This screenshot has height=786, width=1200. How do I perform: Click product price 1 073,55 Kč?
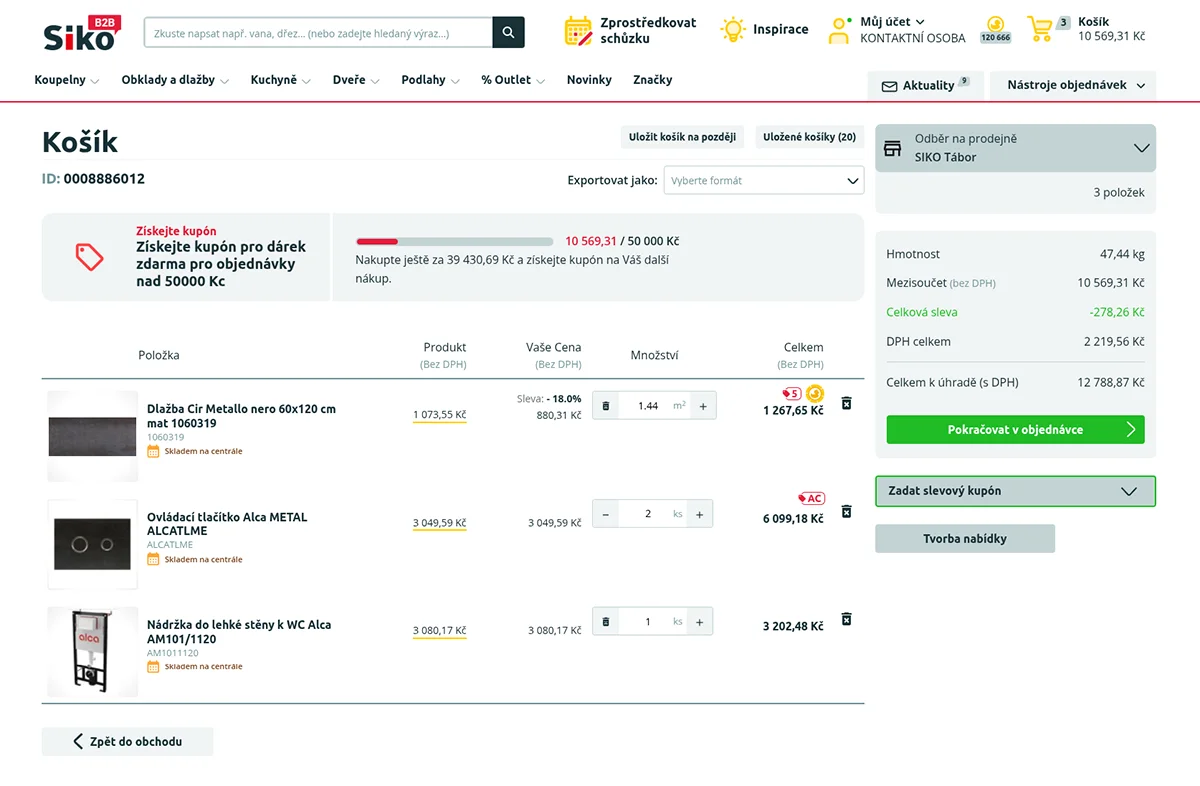pyautogui.click(x=440, y=415)
